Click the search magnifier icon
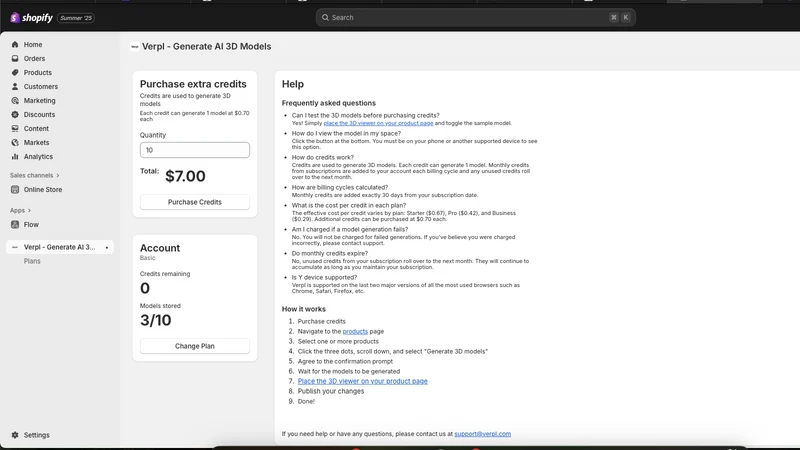This screenshot has width=800, height=450. [325, 17]
